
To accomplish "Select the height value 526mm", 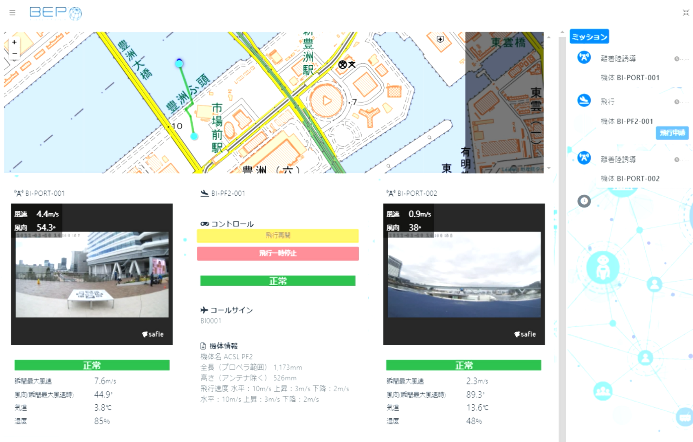I will tap(285, 378).
